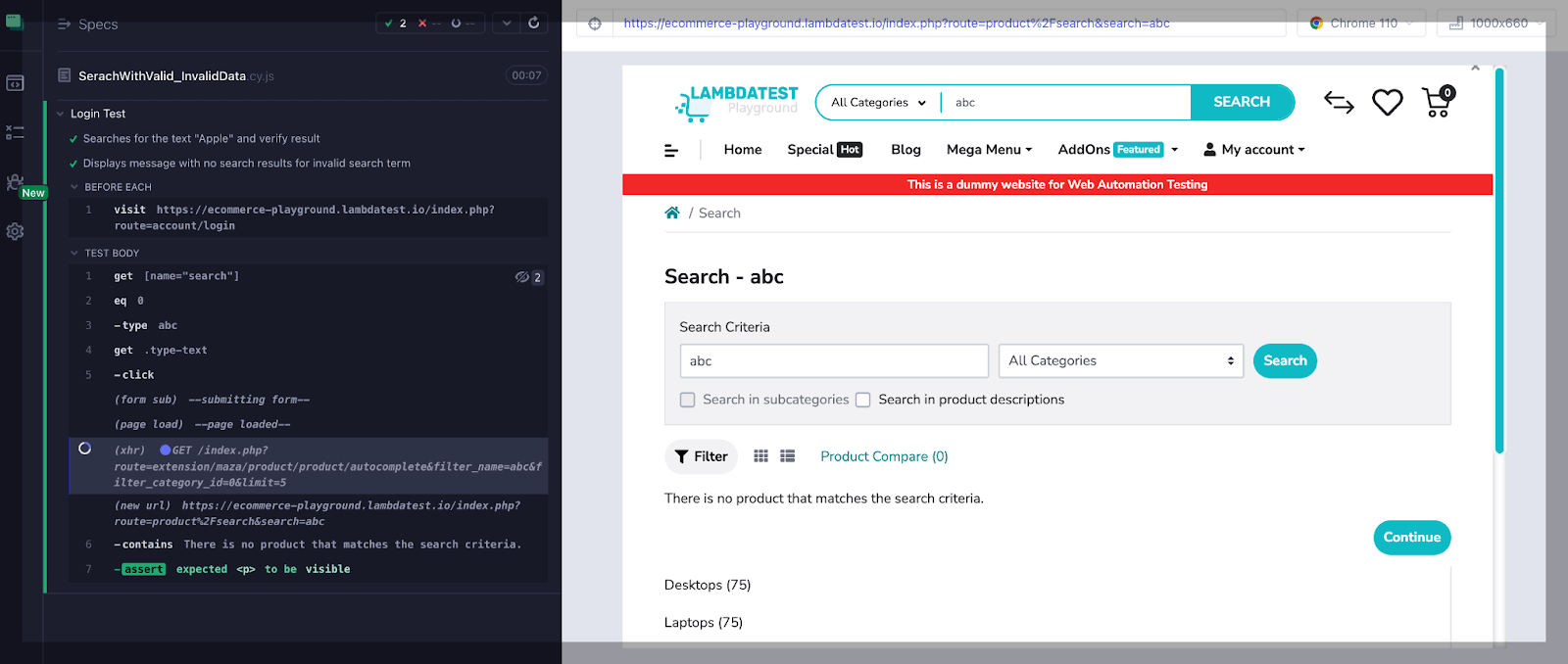Click the Search Criteria keyword input

click(x=834, y=360)
